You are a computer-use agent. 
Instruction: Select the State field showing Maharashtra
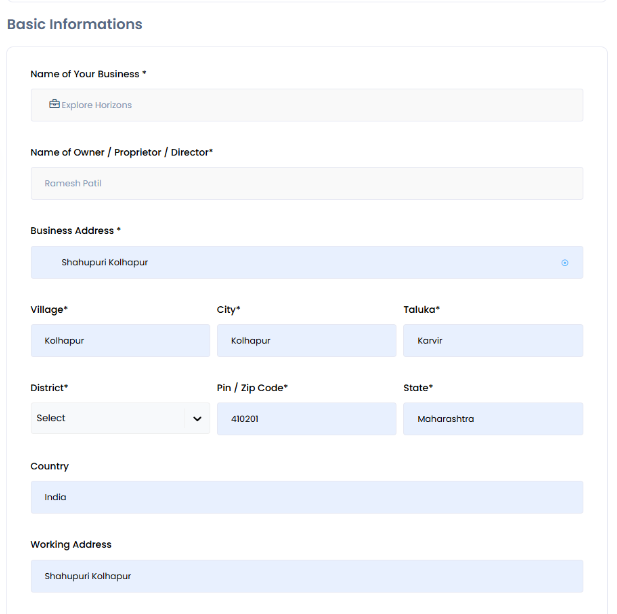point(492,419)
